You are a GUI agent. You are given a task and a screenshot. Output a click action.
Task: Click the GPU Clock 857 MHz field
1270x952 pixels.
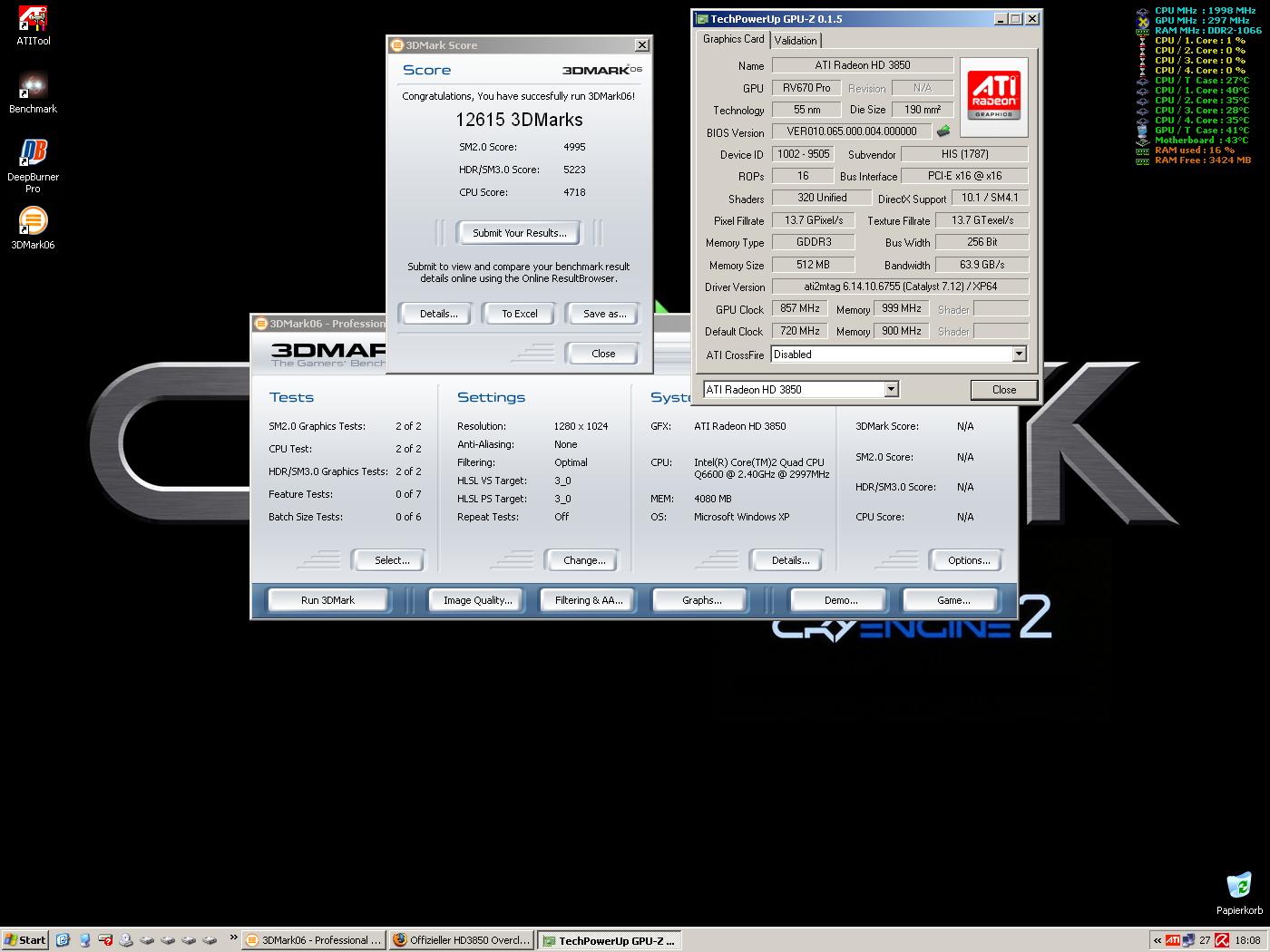(x=800, y=308)
